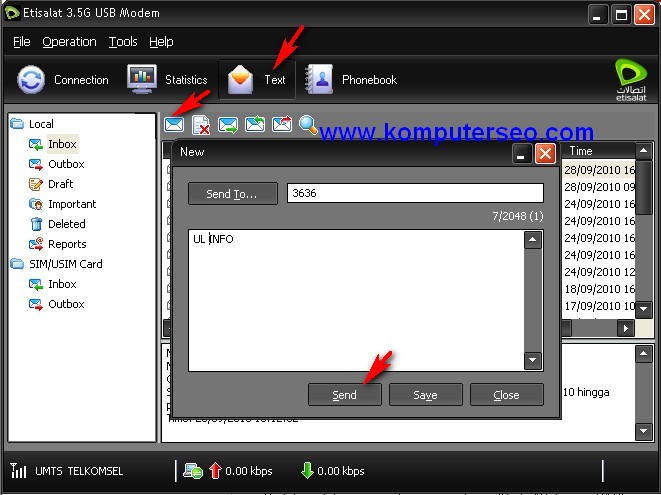Screen dimensions: 661x495
Task: Open the File menu
Action: pos(21,42)
